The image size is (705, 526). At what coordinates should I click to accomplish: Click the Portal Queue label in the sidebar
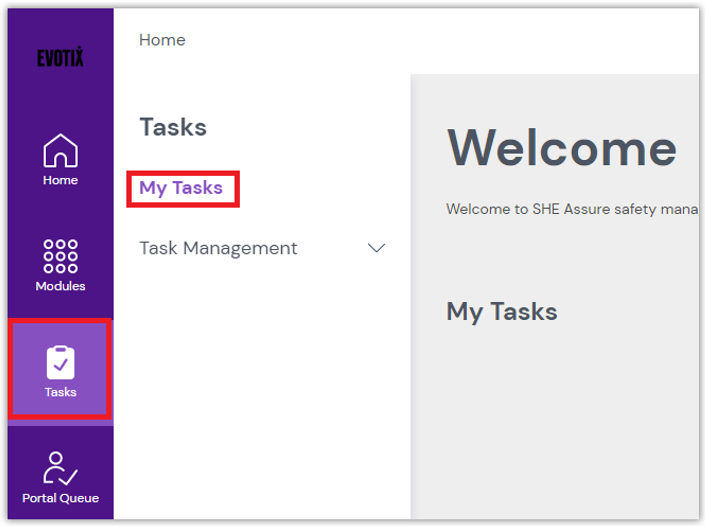pos(60,498)
